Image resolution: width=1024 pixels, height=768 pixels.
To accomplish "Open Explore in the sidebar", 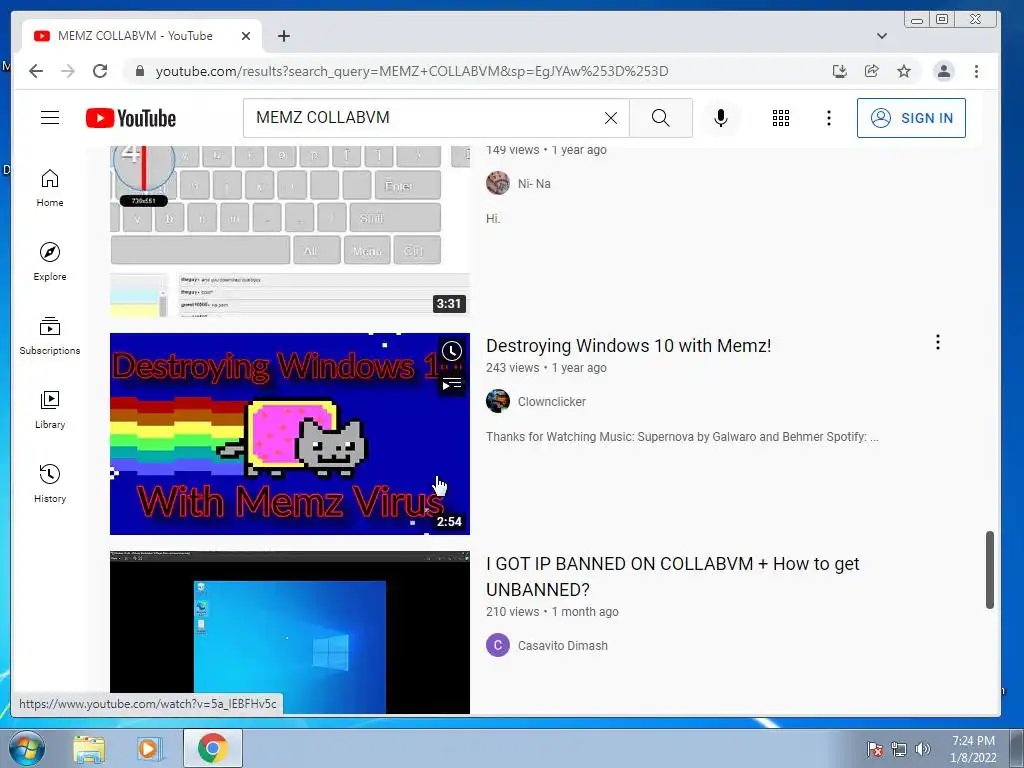I will tap(50, 262).
